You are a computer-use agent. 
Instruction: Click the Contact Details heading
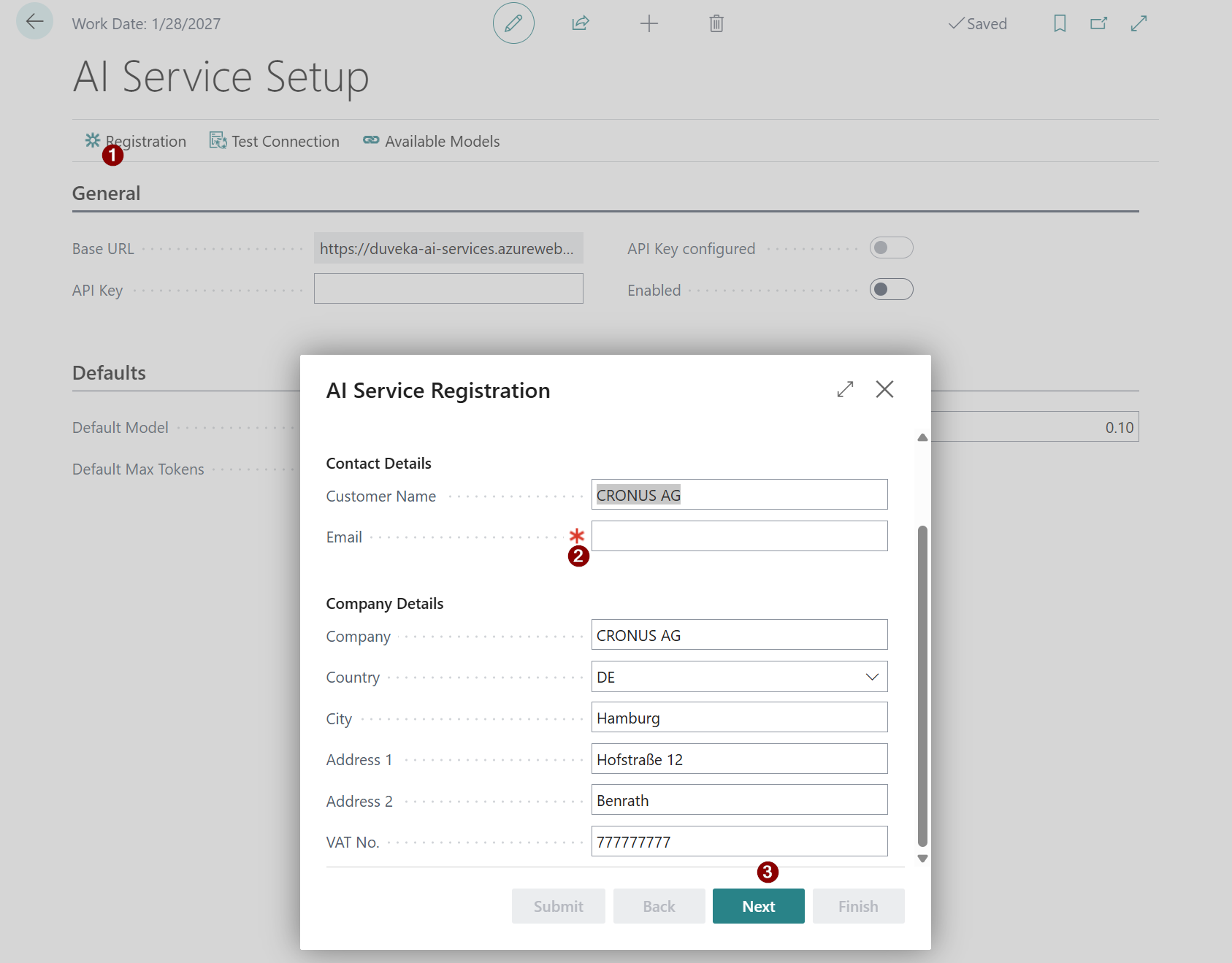click(378, 463)
